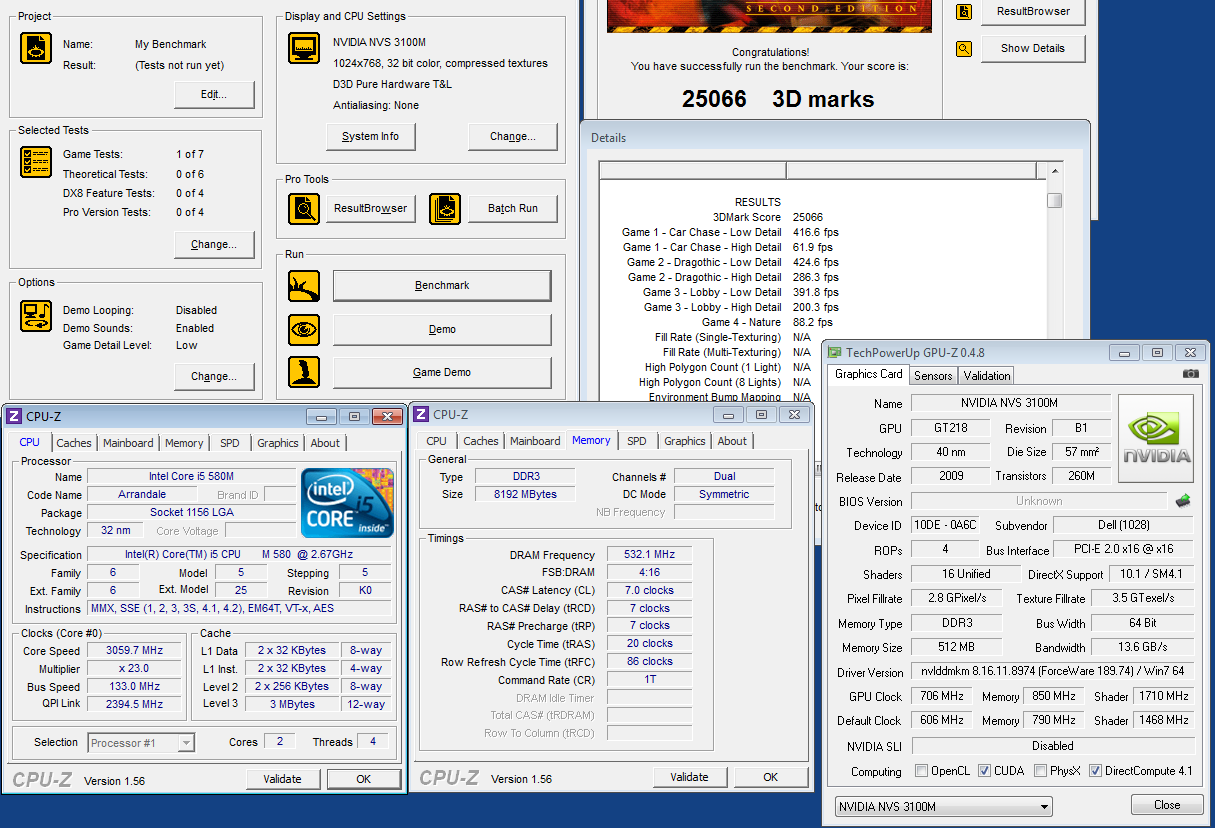Open the About tab in CPU-Z Memory window

pyautogui.click(x=732, y=441)
